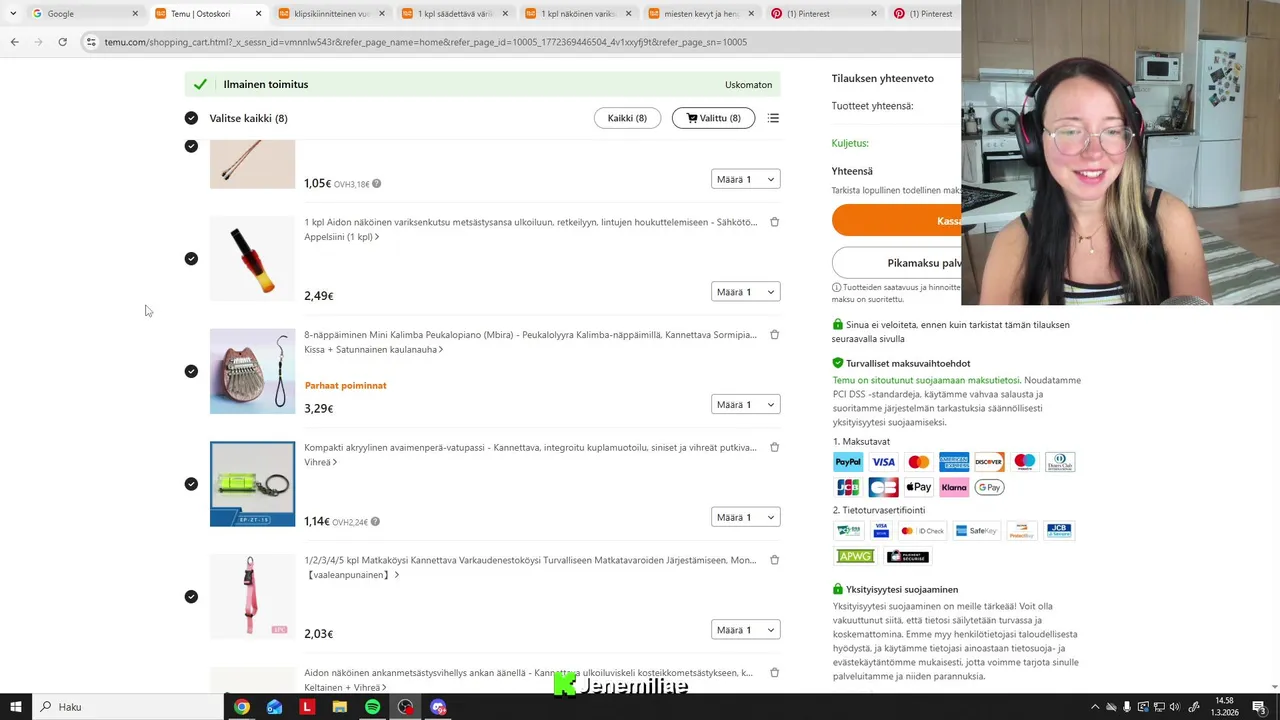Switch to first (1) Pinterest browser tab
1280x720 pixels.
pos(825,14)
